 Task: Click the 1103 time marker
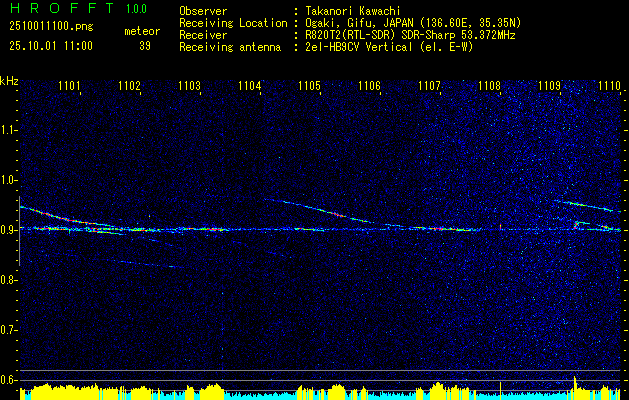click(189, 85)
